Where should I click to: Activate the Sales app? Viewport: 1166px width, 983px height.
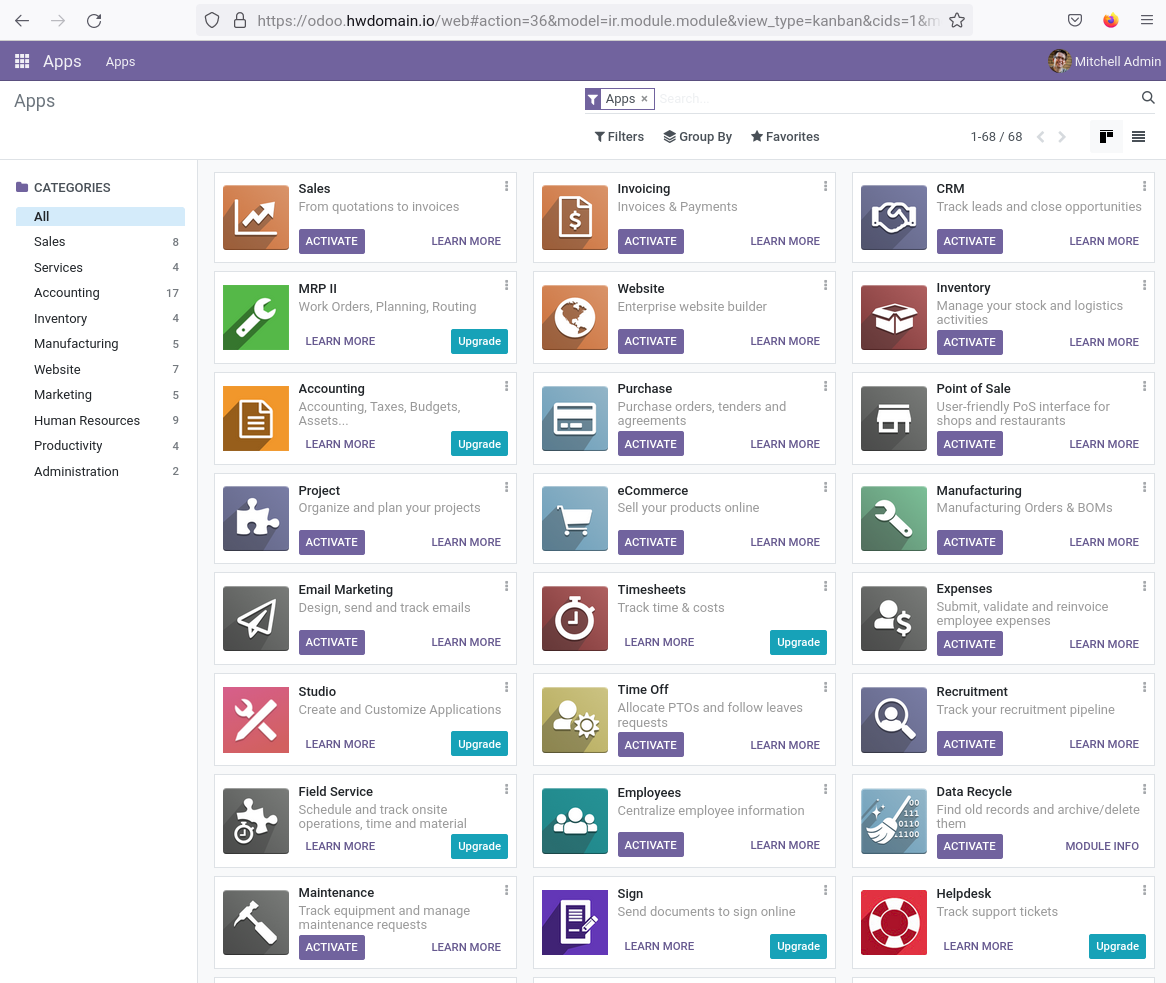click(332, 241)
